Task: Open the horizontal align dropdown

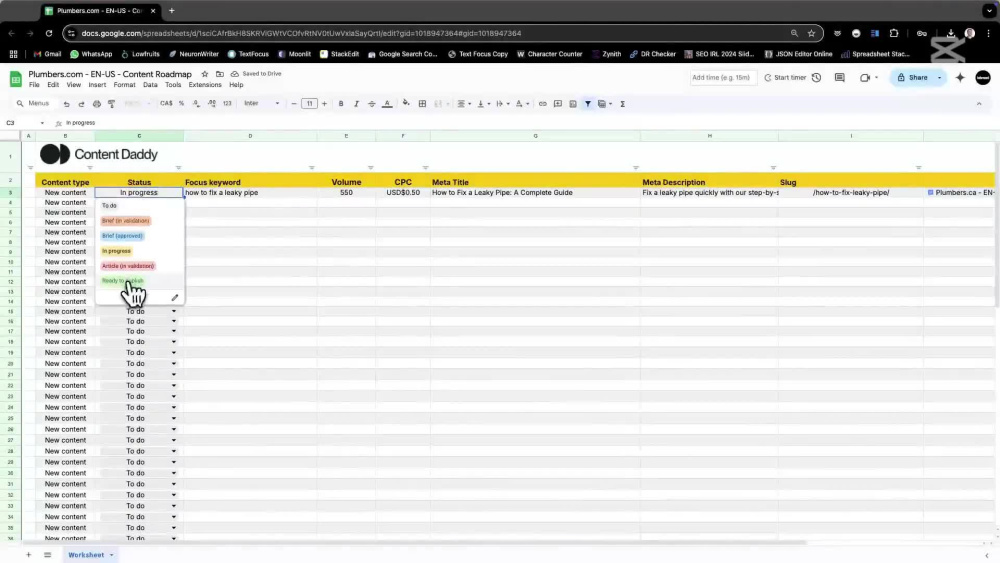Action: (x=464, y=104)
